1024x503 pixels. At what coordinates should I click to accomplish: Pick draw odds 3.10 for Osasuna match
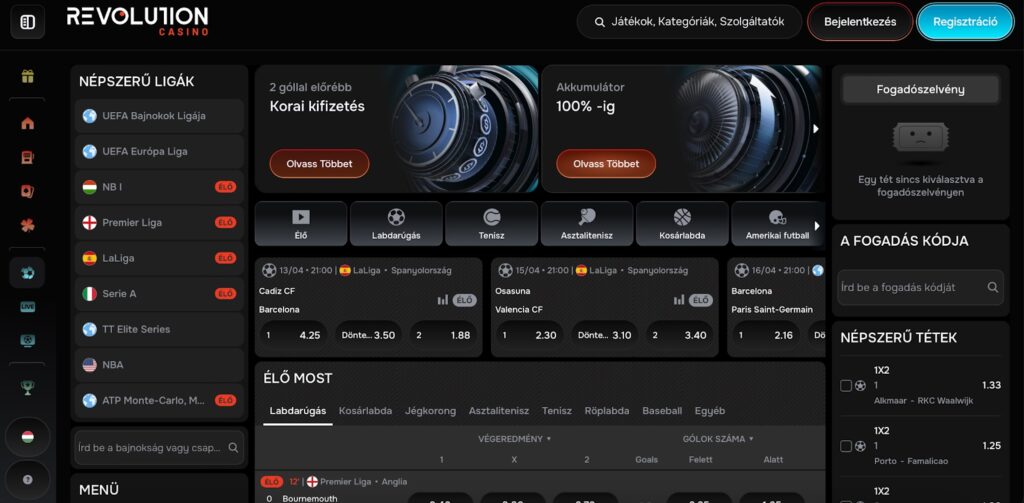click(604, 335)
